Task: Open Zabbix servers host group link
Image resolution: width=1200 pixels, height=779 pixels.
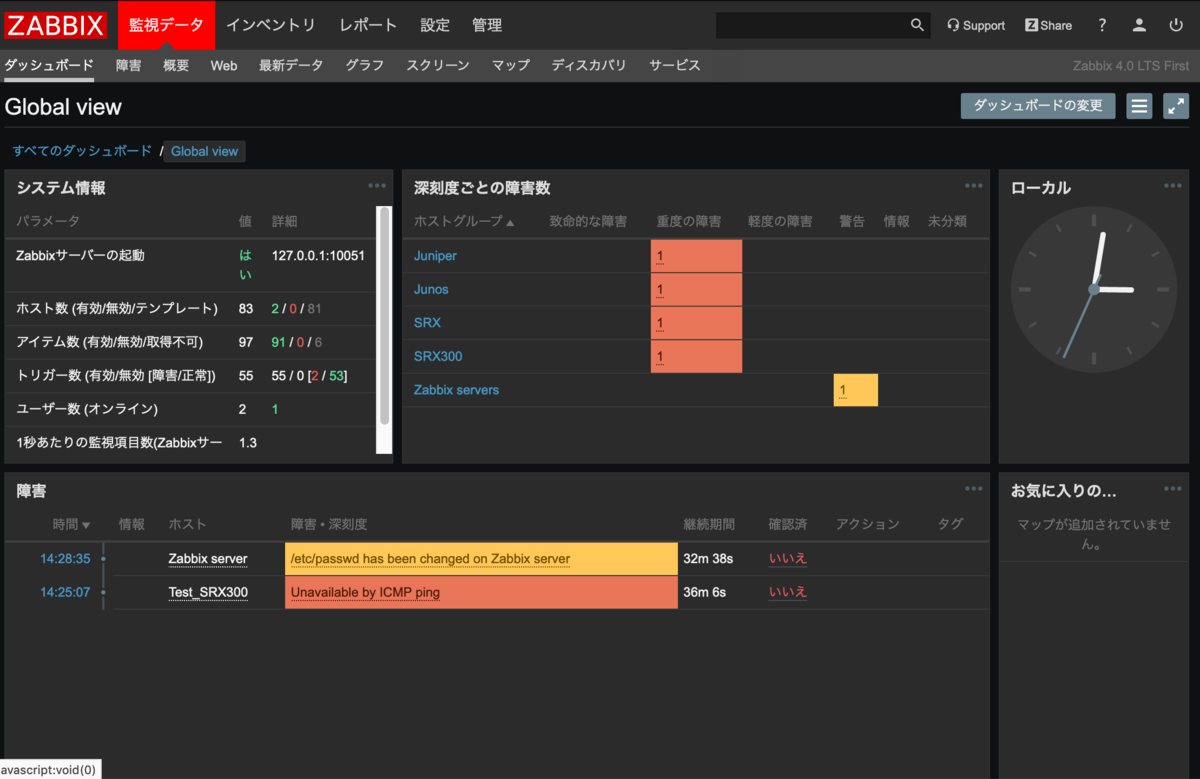Action: (x=456, y=390)
